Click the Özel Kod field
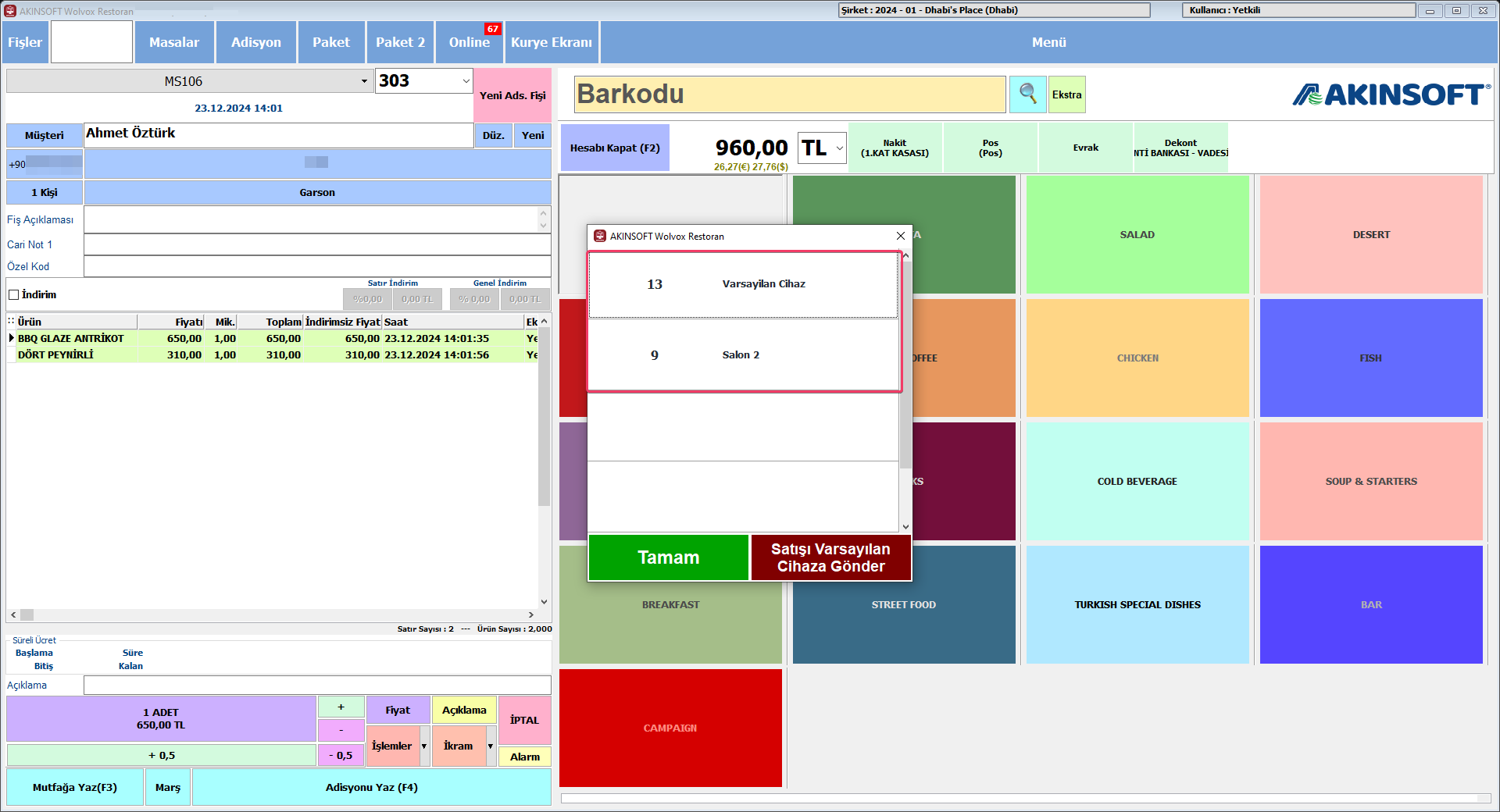Screen dimensions: 1500x812 point(317,266)
